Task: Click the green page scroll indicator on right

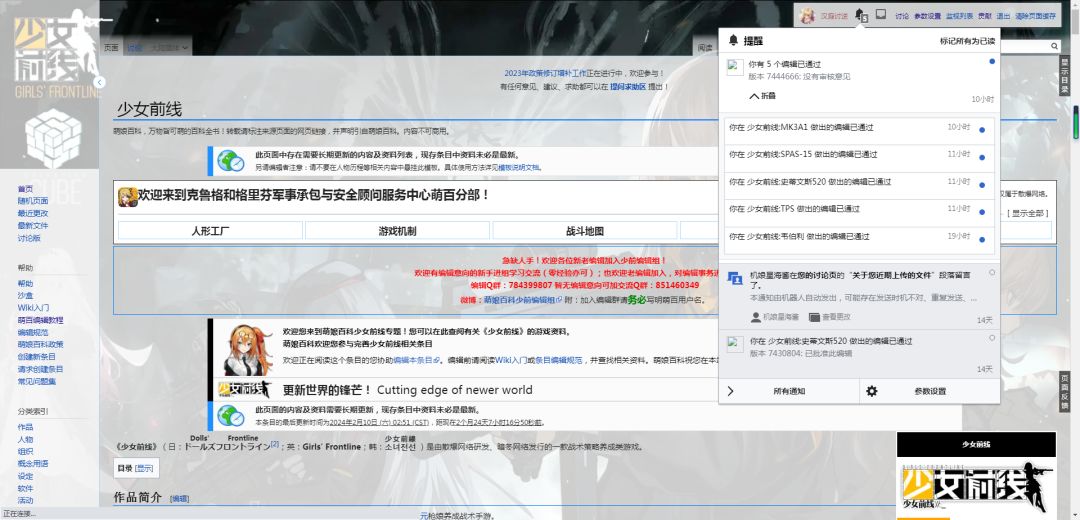Action: coord(1076,122)
